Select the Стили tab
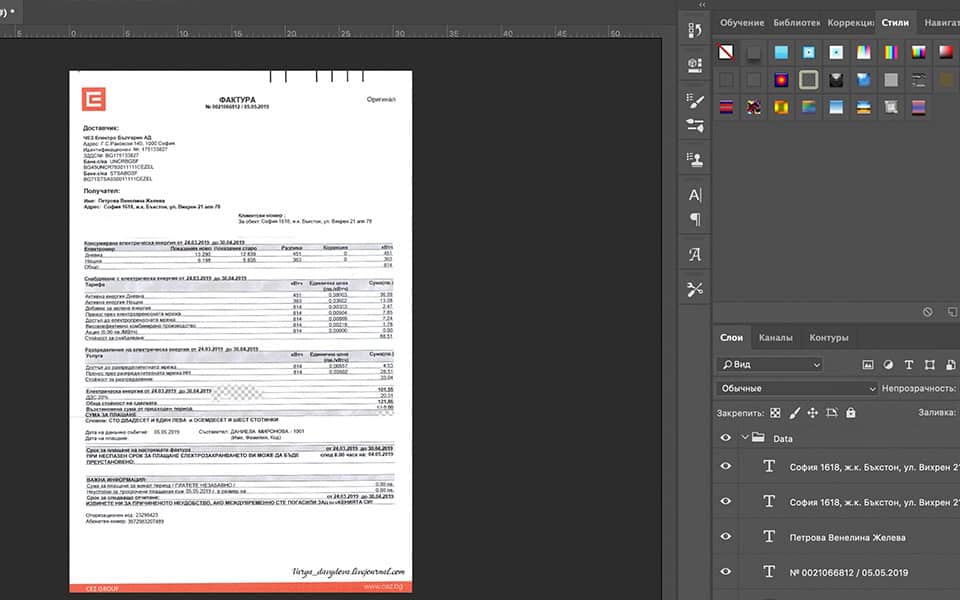 point(895,23)
